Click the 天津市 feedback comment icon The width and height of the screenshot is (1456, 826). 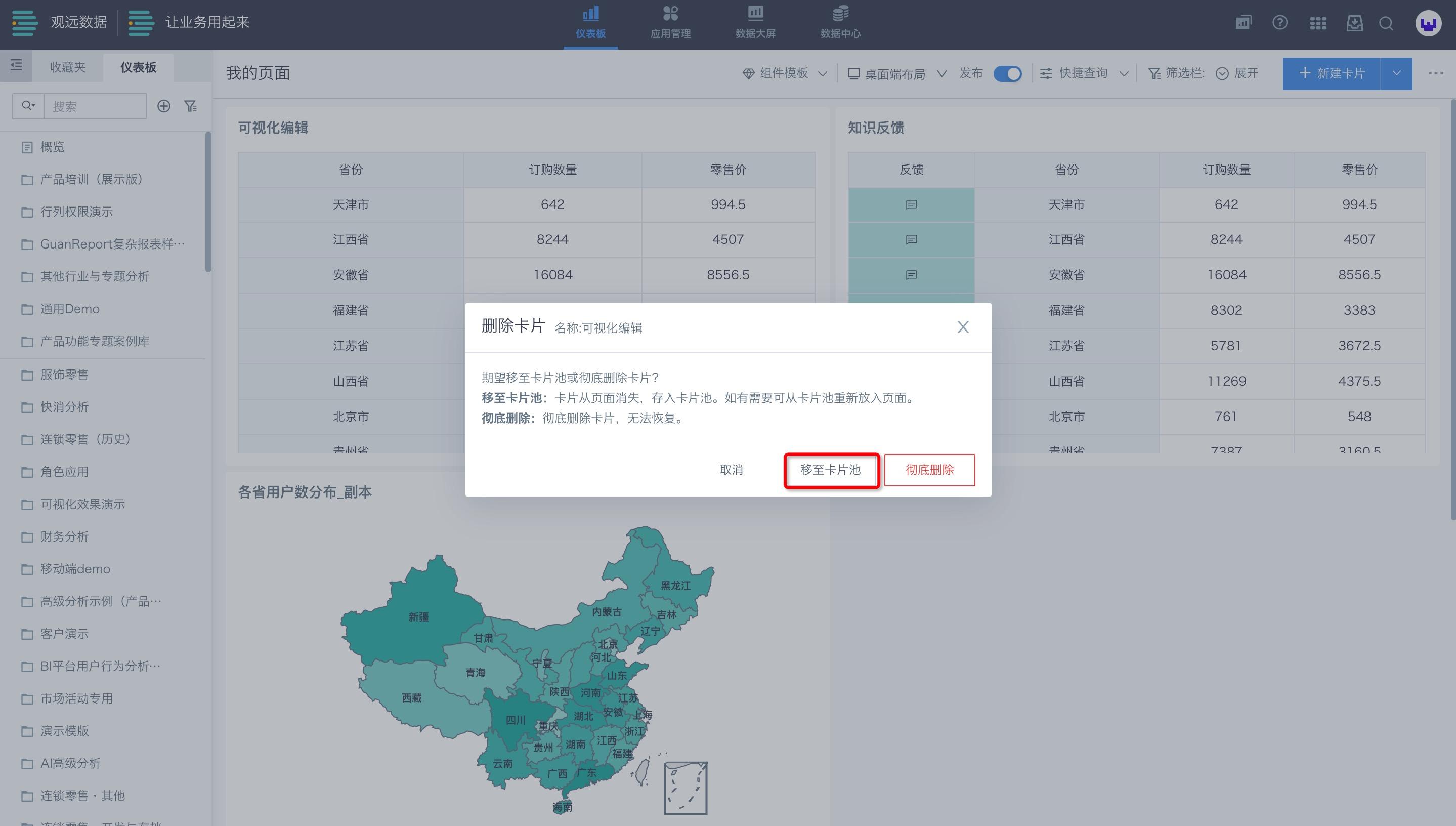(911, 204)
